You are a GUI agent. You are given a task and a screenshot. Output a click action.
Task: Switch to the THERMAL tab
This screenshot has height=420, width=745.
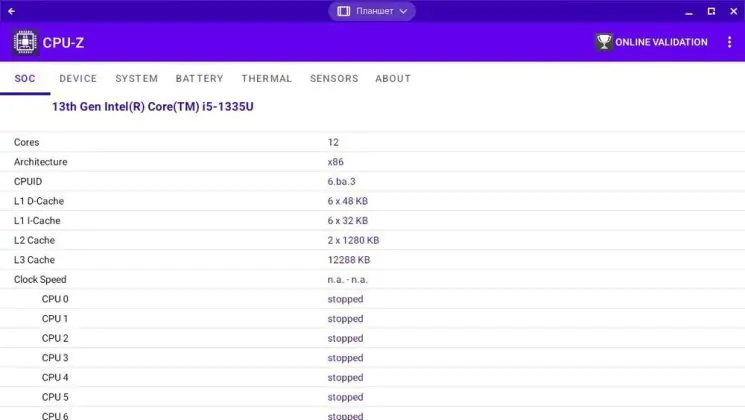267,78
